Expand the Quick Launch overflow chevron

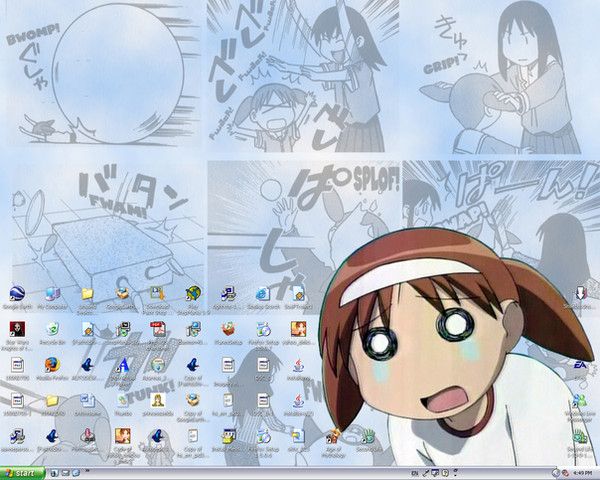tap(88, 470)
